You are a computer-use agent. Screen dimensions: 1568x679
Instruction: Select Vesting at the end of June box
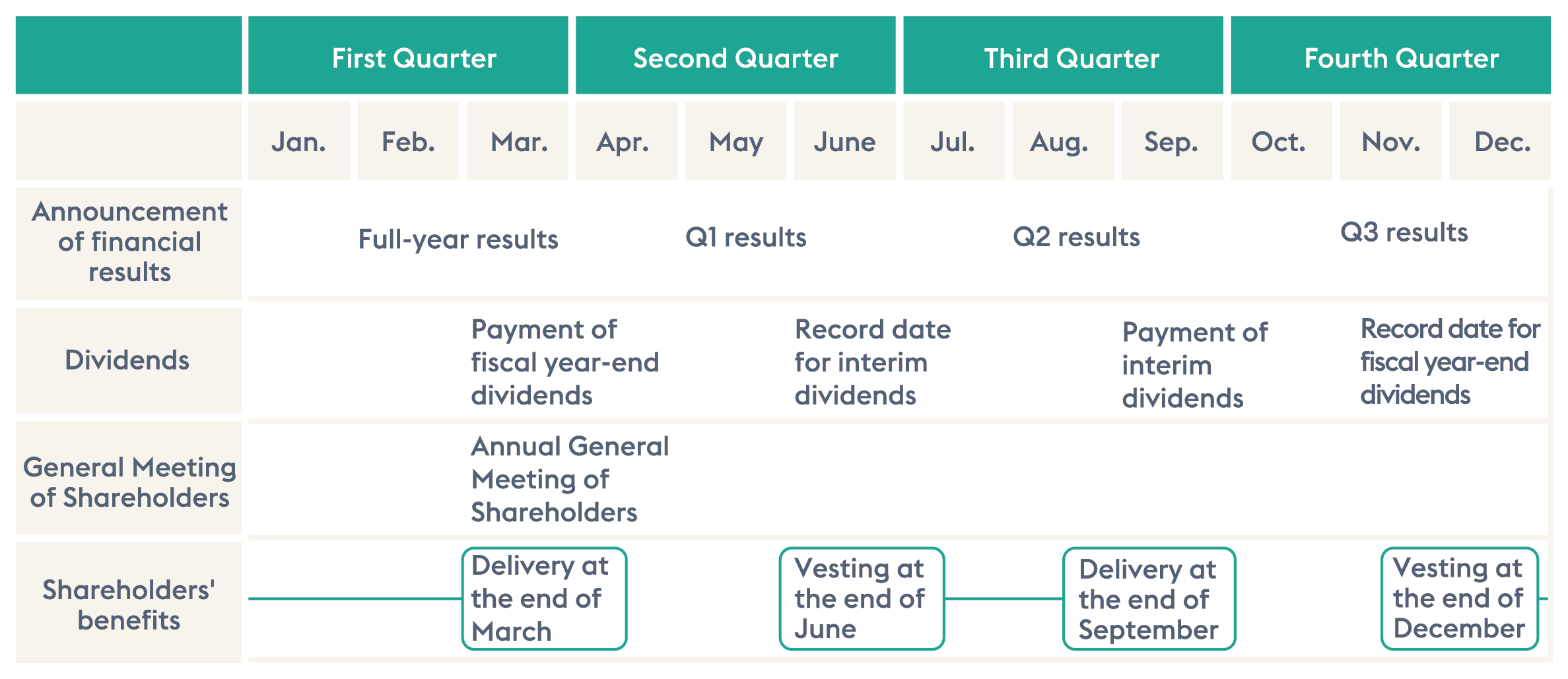(862, 598)
